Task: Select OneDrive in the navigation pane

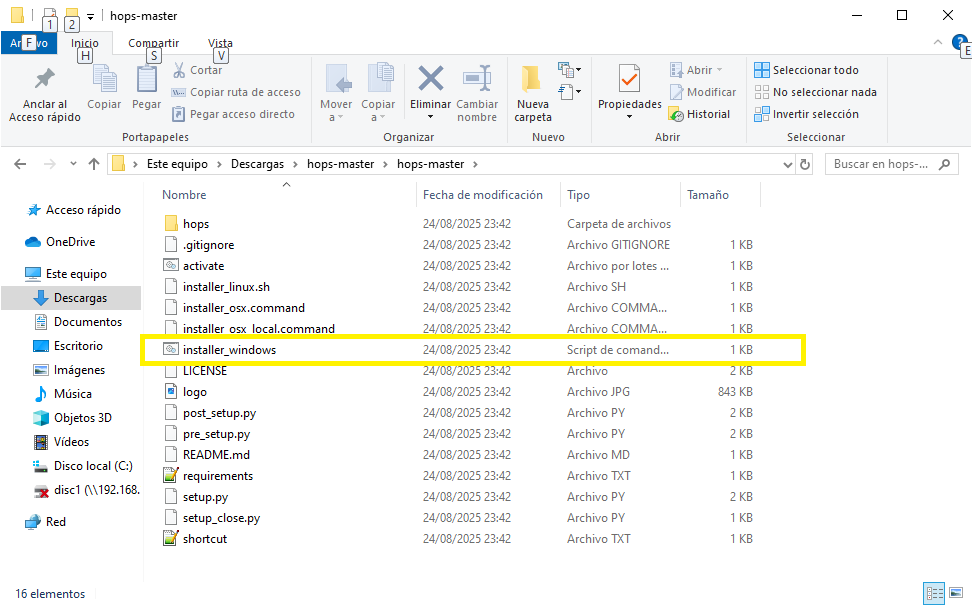Action: pyautogui.click(x=61, y=242)
